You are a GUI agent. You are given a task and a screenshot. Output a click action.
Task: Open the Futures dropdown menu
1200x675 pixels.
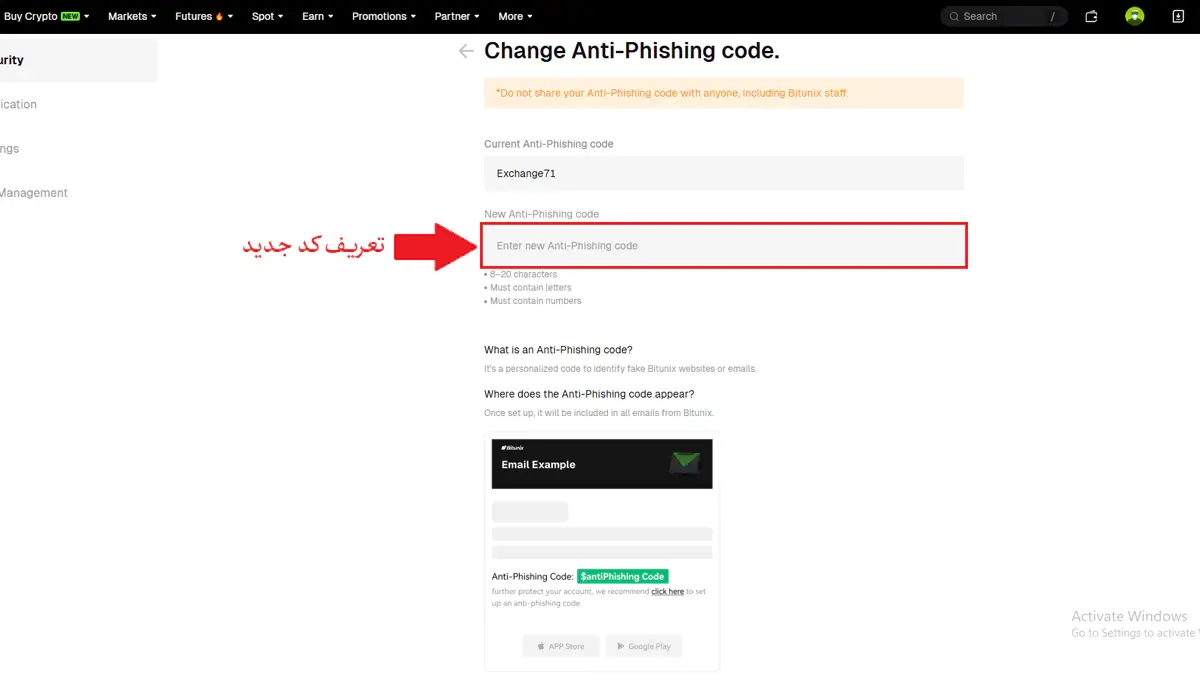(204, 16)
